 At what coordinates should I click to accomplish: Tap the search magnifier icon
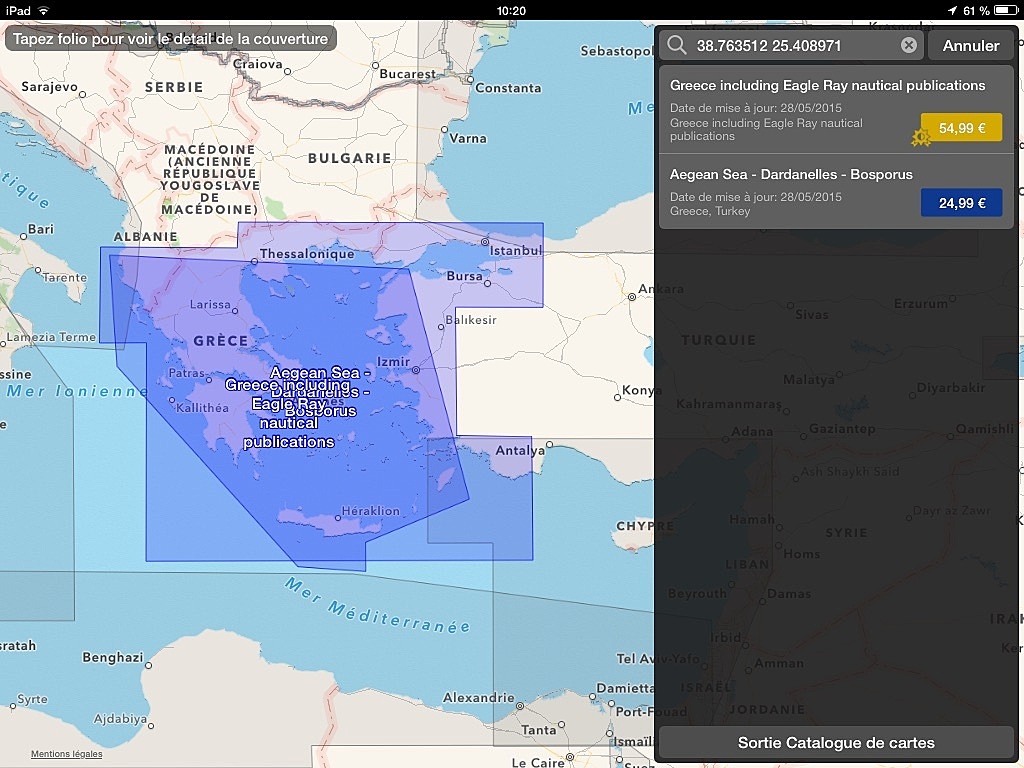(x=677, y=45)
